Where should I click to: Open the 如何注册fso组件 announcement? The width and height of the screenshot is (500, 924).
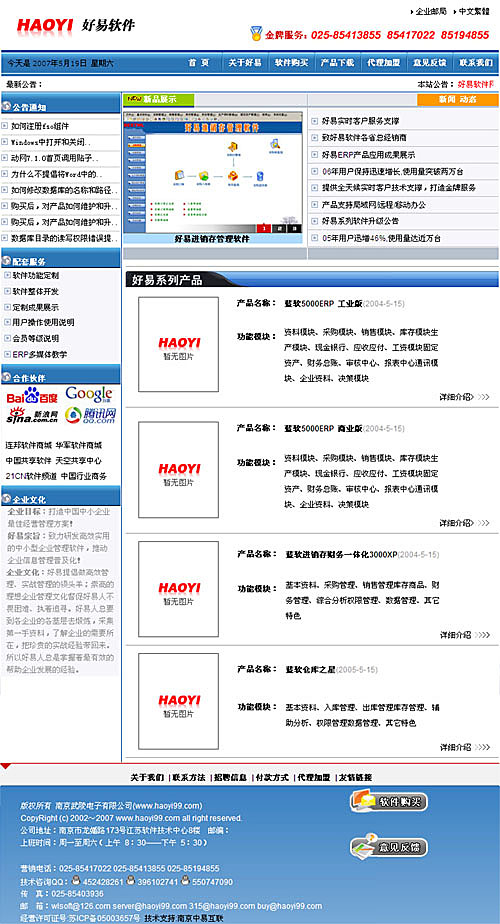(x=40, y=126)
